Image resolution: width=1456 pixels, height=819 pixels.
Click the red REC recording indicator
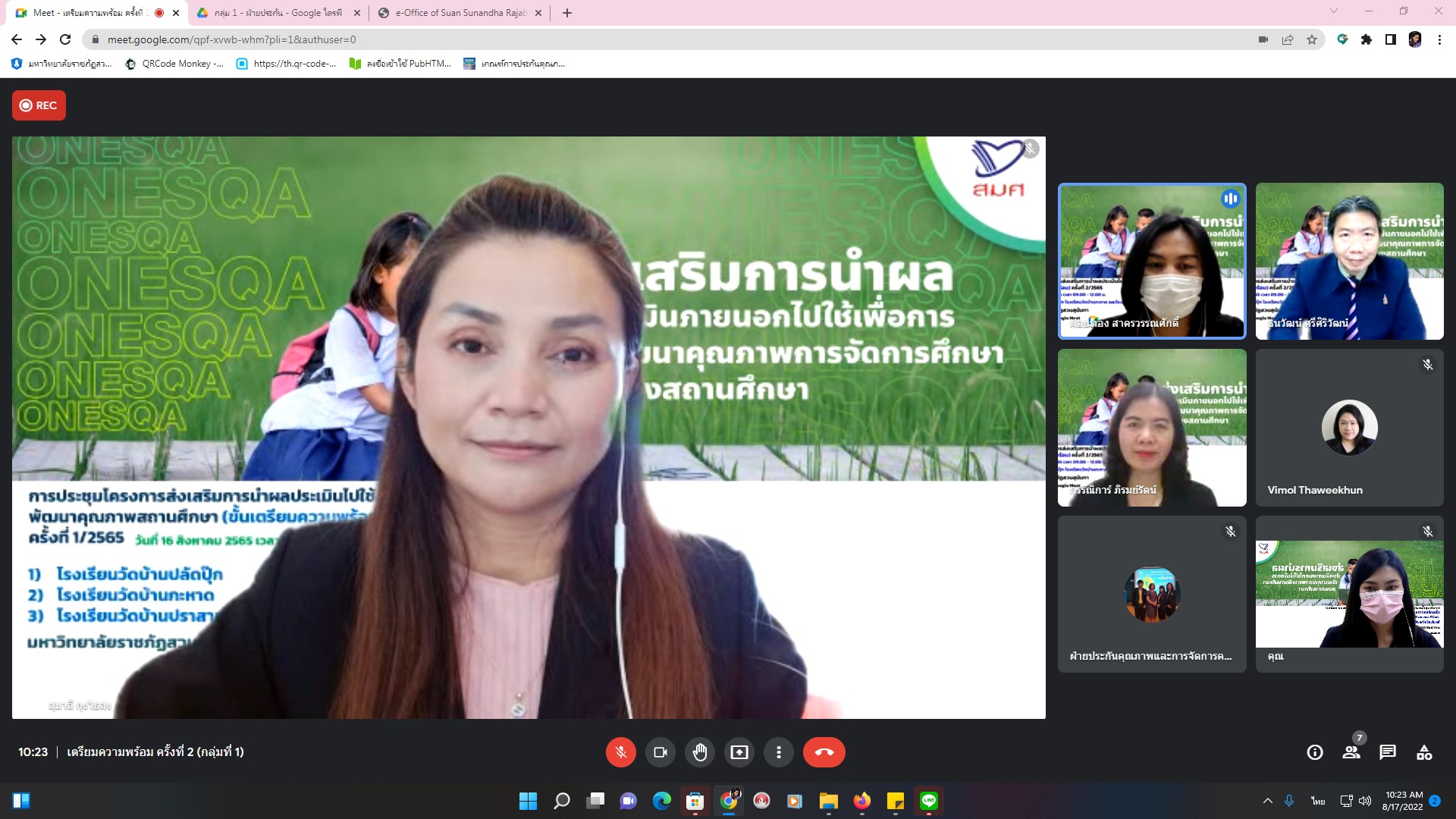point(39,105)
